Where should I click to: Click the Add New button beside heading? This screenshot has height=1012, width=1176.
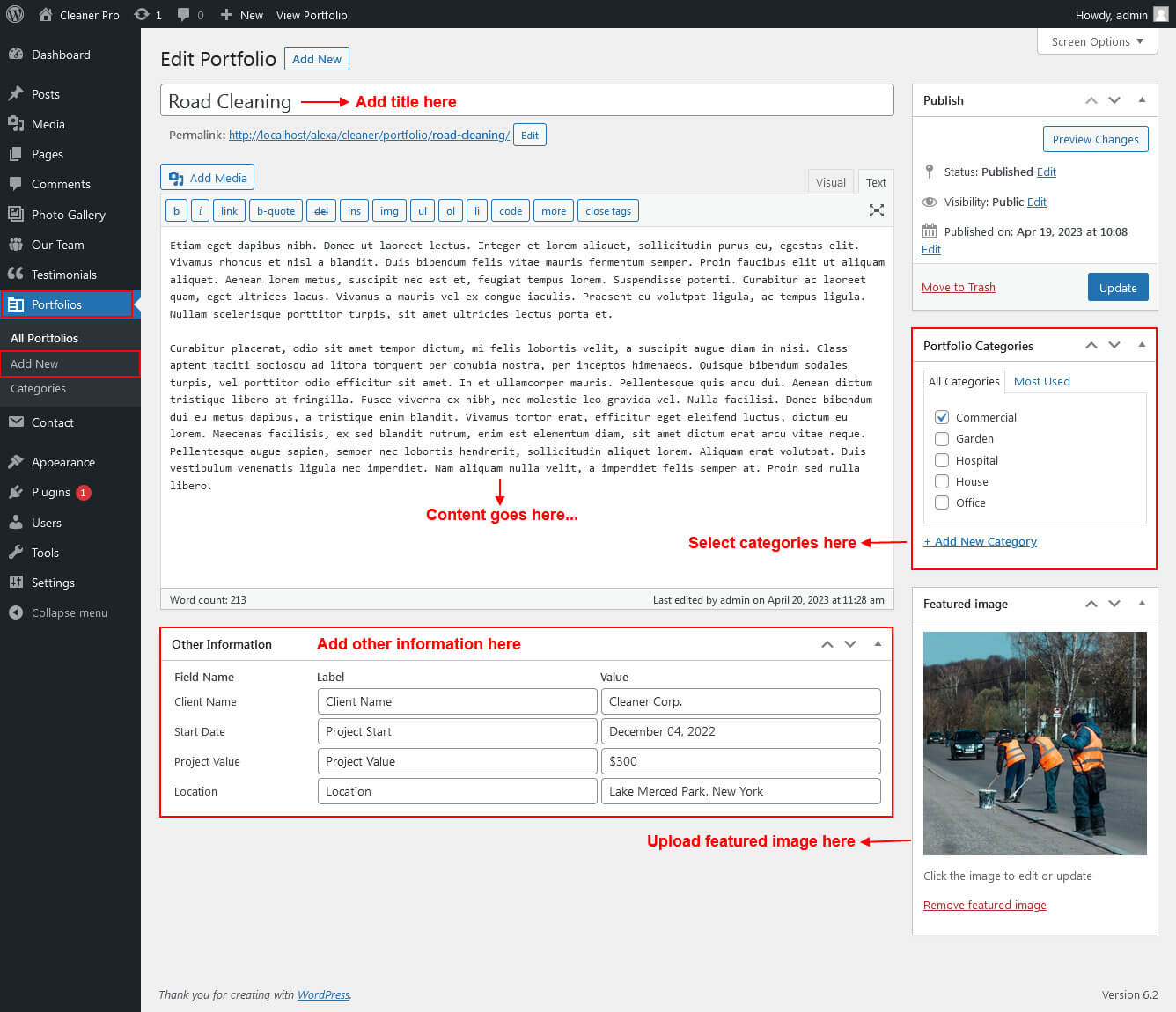click(317, 59)
